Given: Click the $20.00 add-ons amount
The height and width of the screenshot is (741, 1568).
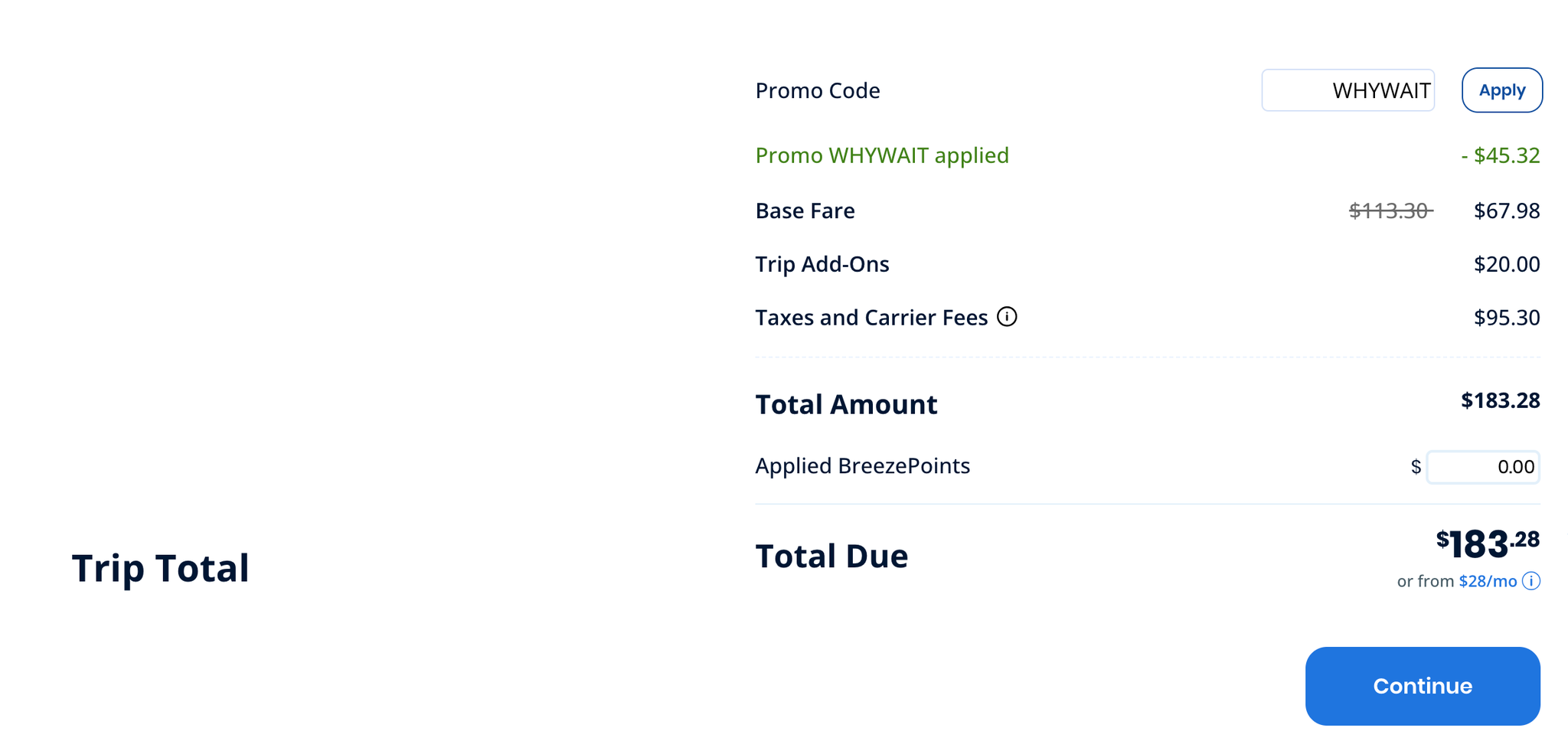Looking at the screenshot, I should point(1506,264).
